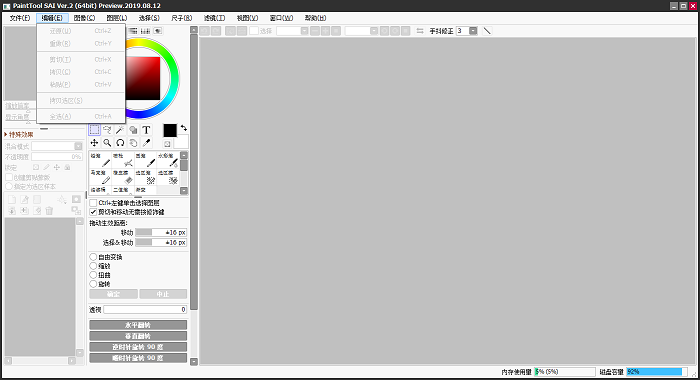Select the move tool
700x380 pixels.
pyautogui.click(x=94, y=143)
